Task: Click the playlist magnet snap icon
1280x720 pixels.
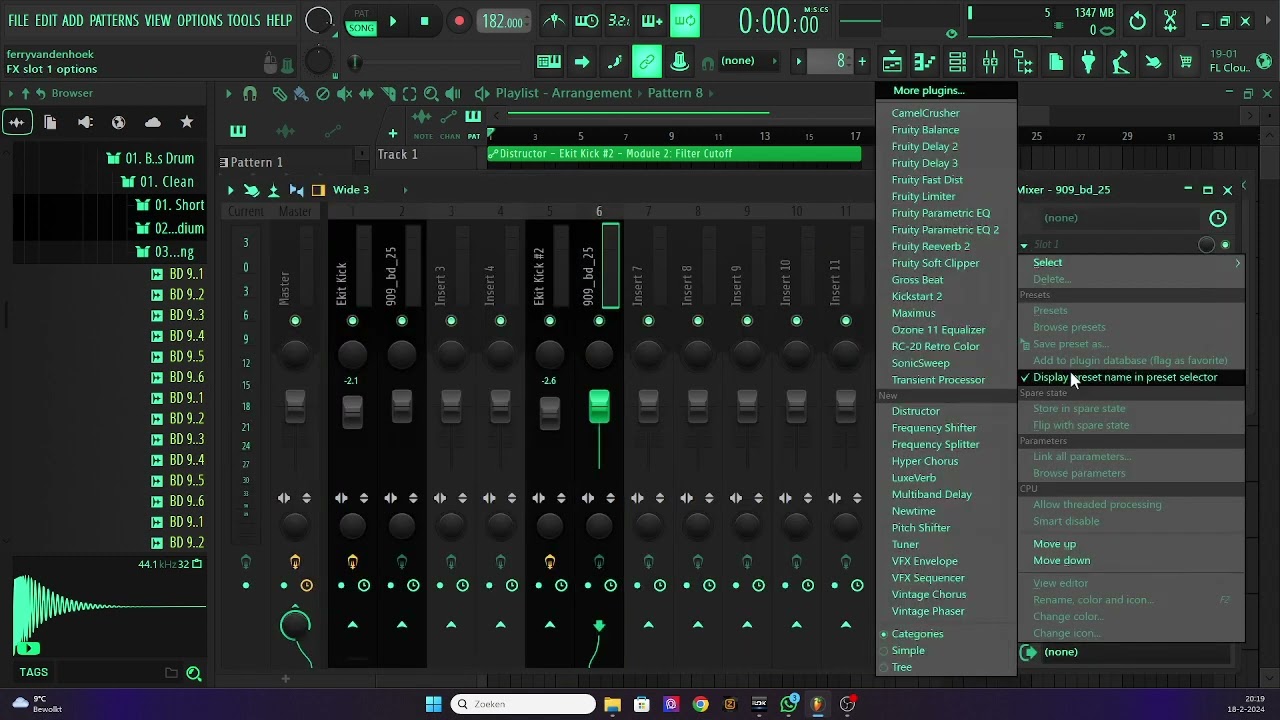Action: (250, 93)
